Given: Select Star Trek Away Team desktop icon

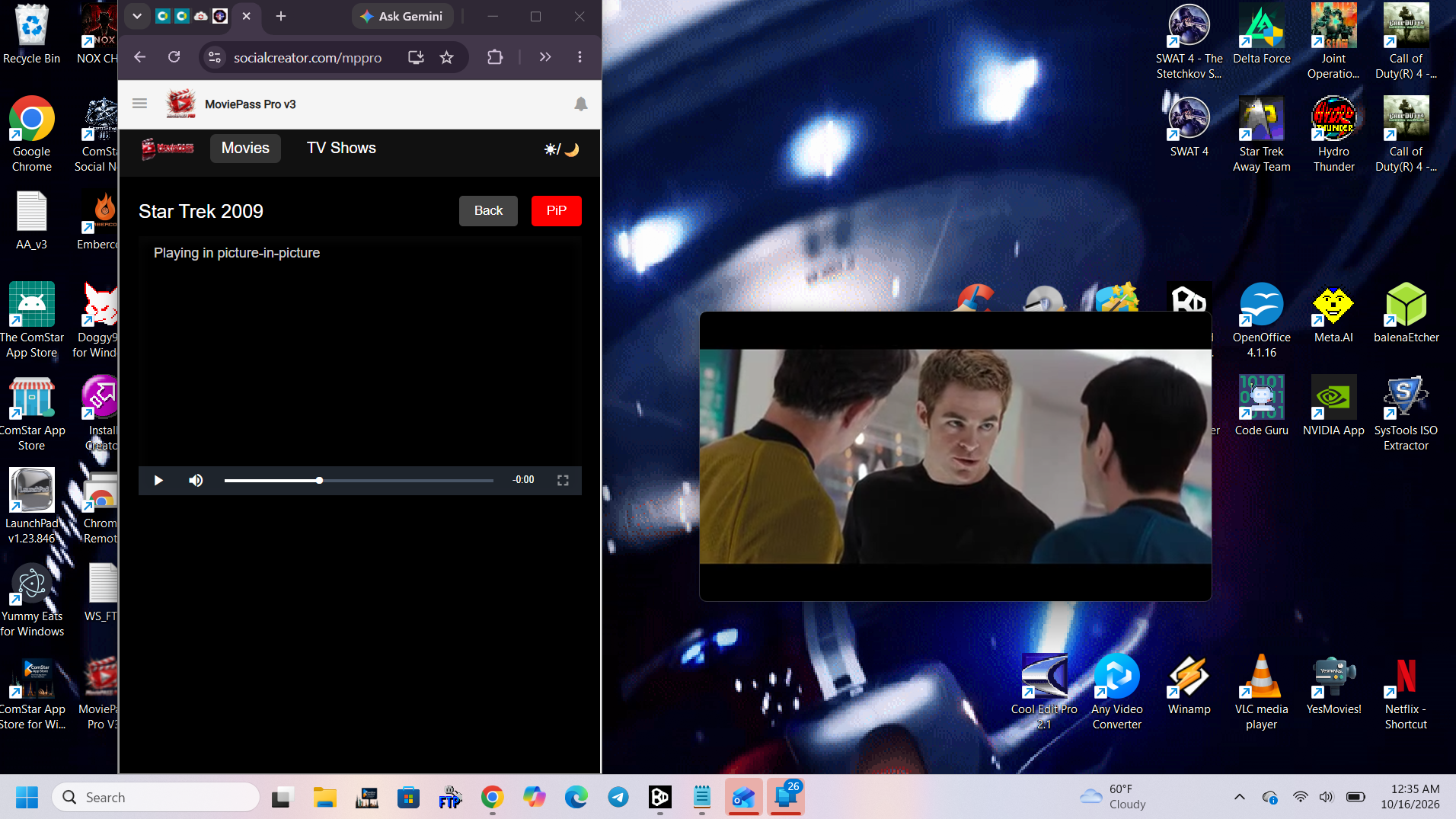Looking at the screenshot, I should (1261, 134).
